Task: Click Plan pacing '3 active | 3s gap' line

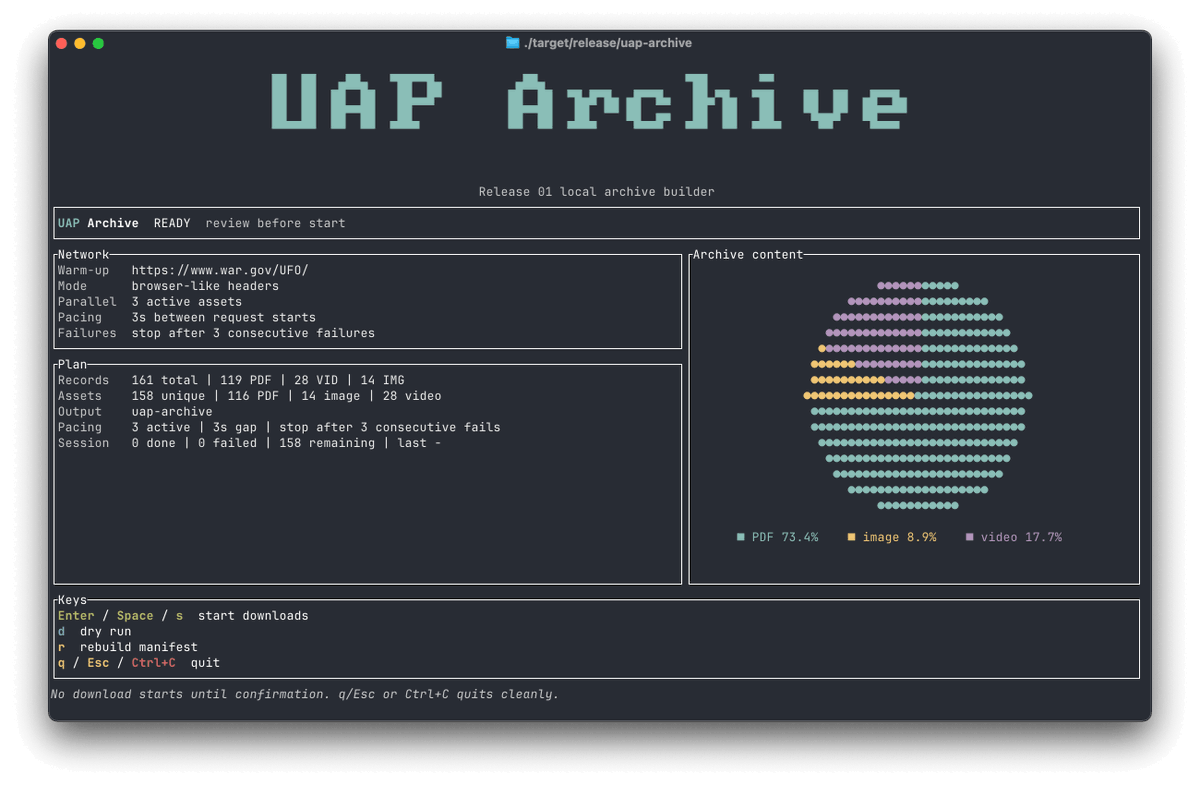Action: click(x=316, y=427)
